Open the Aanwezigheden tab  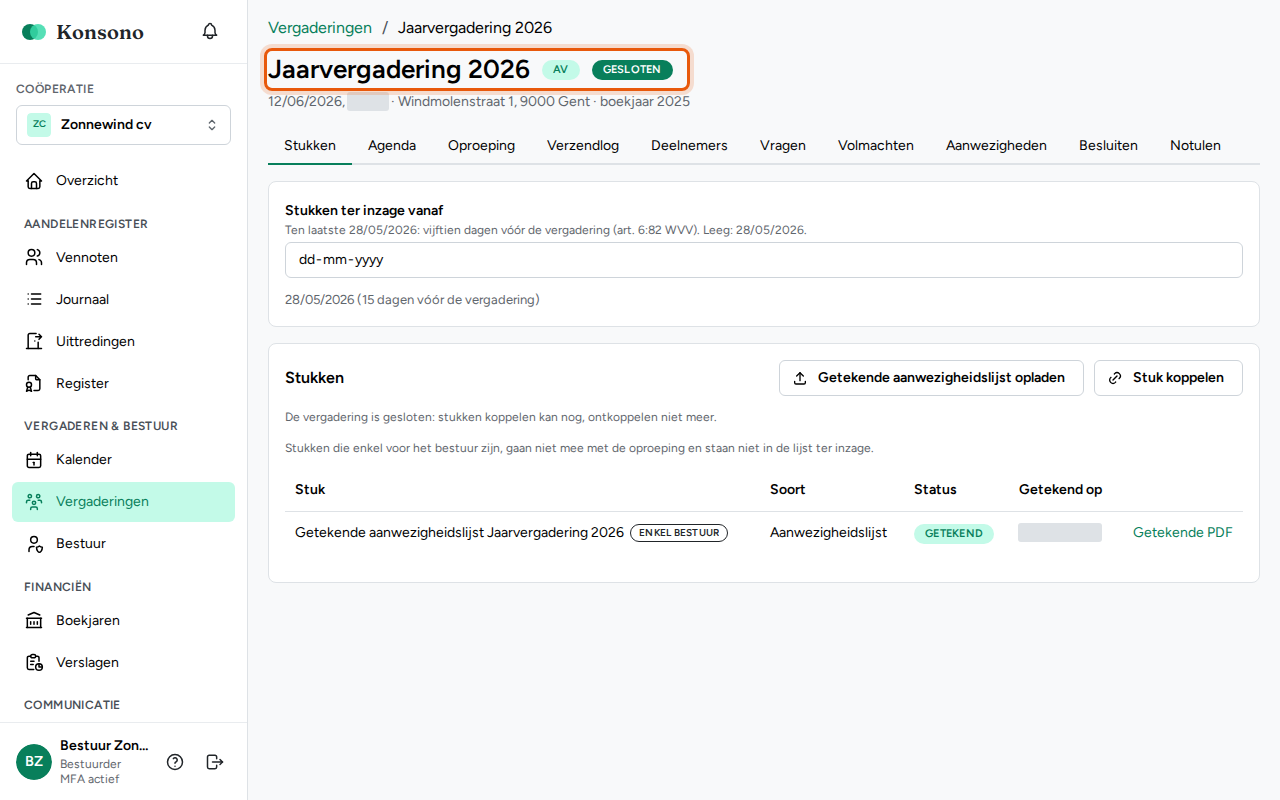point(996,145)
